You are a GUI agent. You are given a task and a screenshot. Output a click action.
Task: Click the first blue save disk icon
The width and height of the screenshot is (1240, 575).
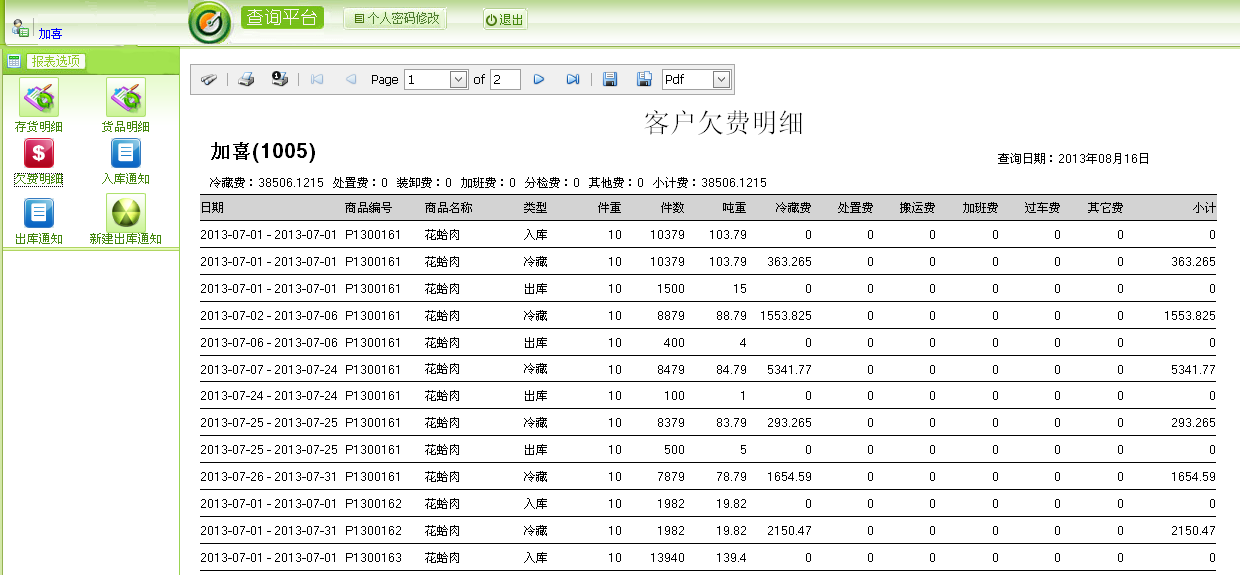(610, 79)
